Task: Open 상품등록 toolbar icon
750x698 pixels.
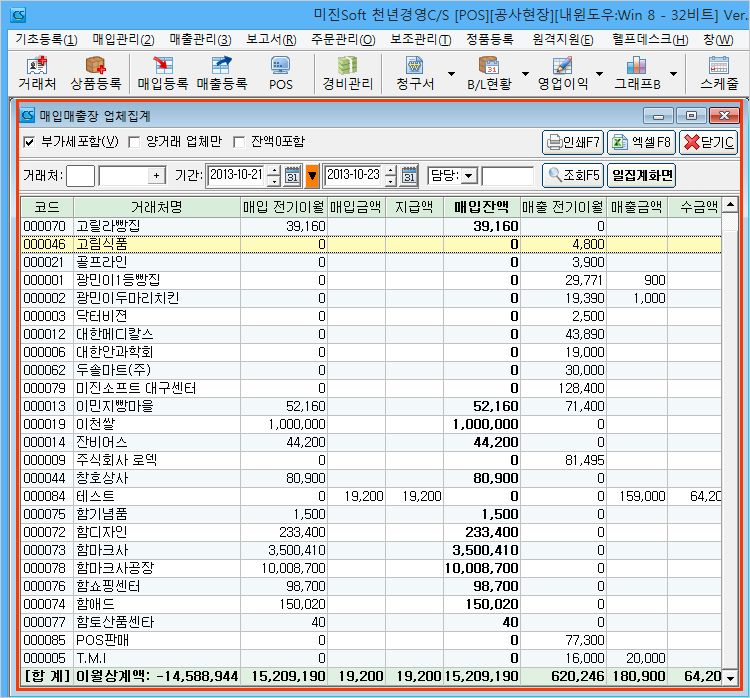Action: pos(96,73)
